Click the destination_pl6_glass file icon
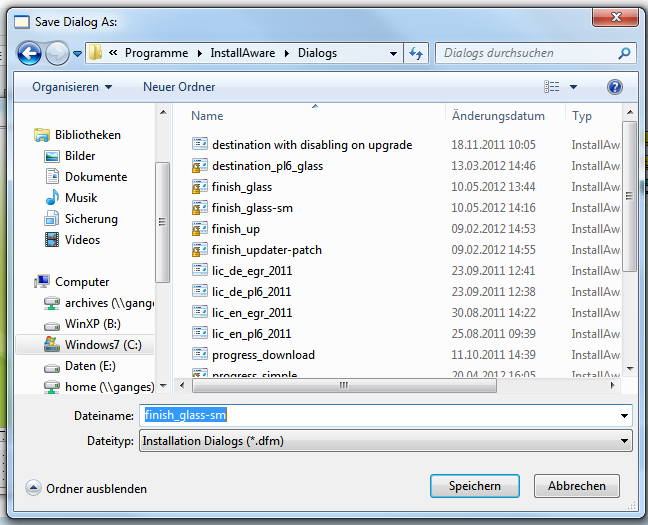Viewport: 648px width, 525px height. (x=200, y=166)
